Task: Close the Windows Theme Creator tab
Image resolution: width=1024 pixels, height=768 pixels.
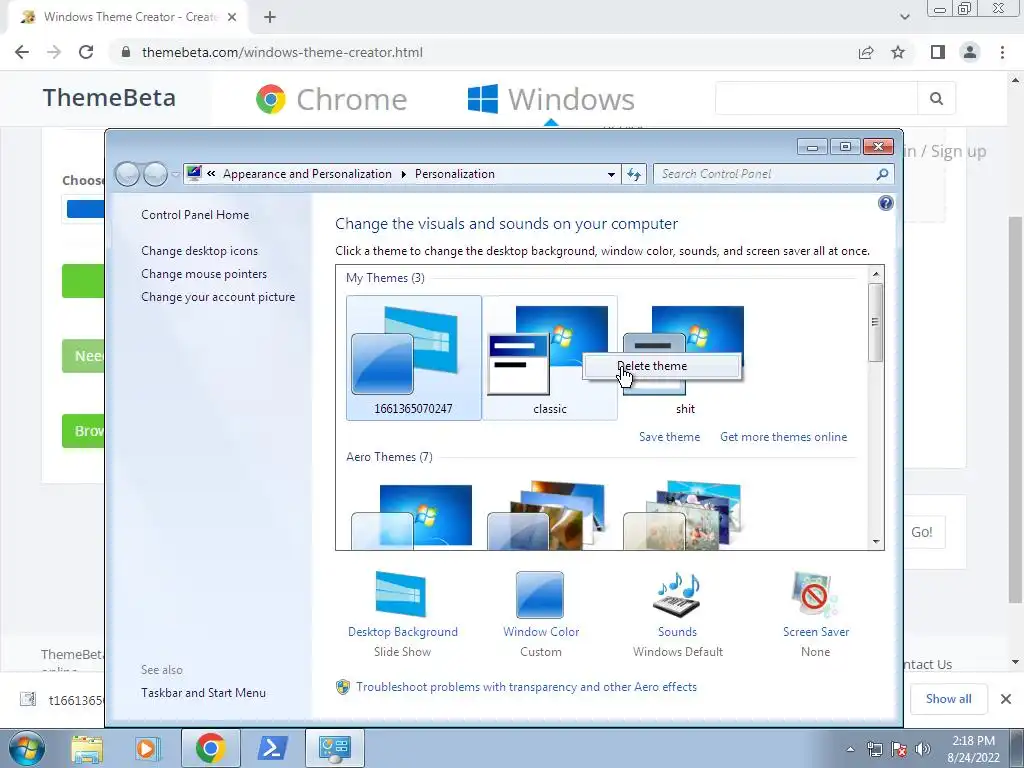Action: coord(232,18)
